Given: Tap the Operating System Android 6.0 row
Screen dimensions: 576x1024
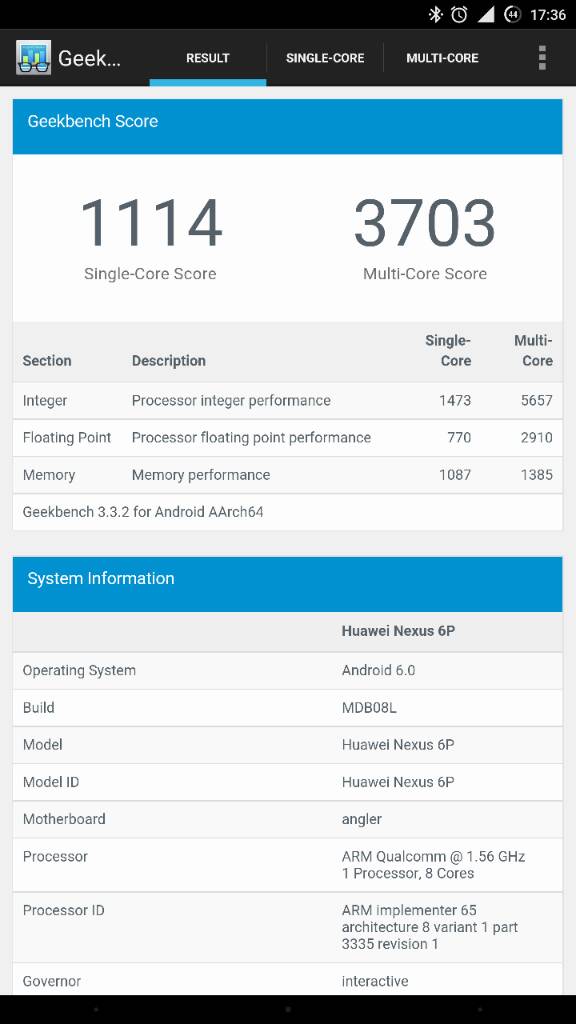Looking at the screenshot, I should click(287, 671).
